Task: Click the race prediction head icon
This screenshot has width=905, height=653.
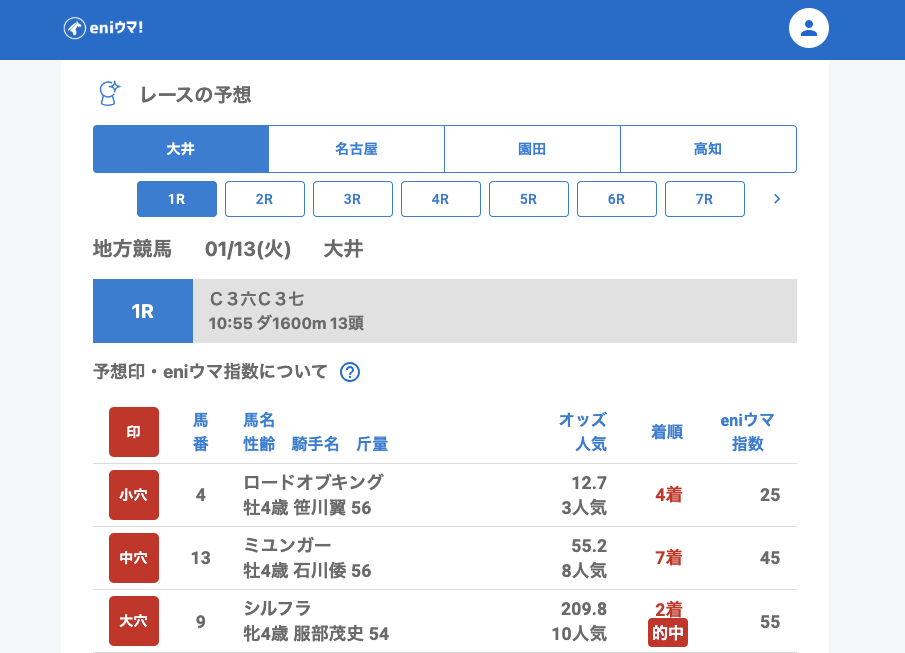Action: click(108, 94)
